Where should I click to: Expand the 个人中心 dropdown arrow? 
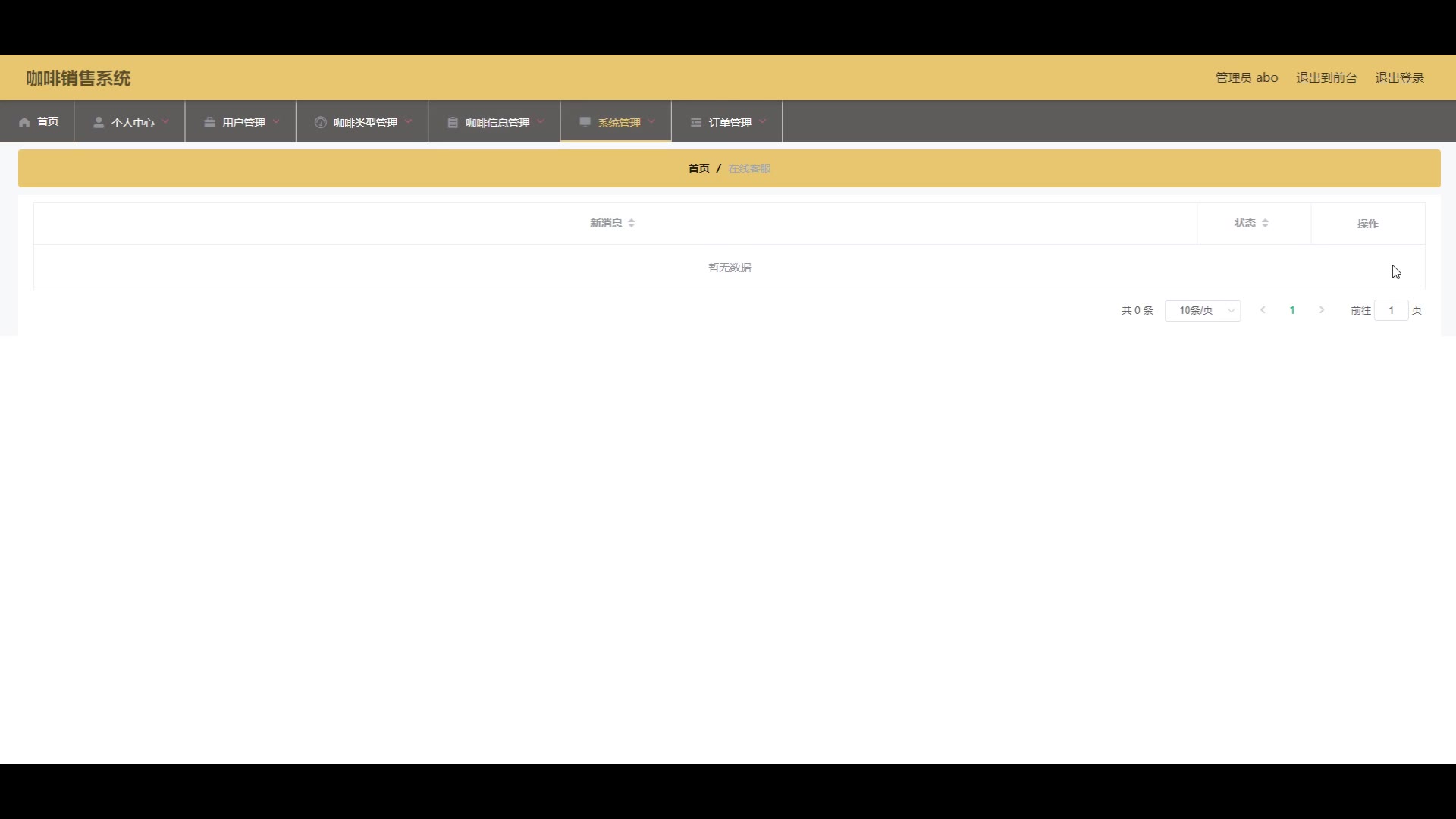pyautogui.click(x=165, y=121)
